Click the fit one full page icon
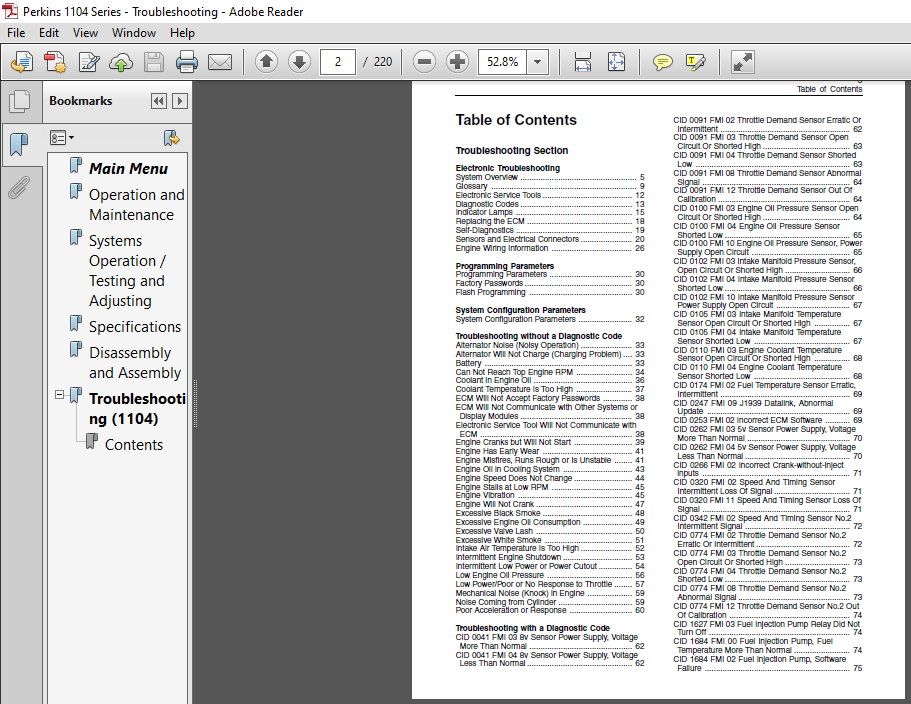The height and width of the screenshot is (704, 911). tap(616, 62)
